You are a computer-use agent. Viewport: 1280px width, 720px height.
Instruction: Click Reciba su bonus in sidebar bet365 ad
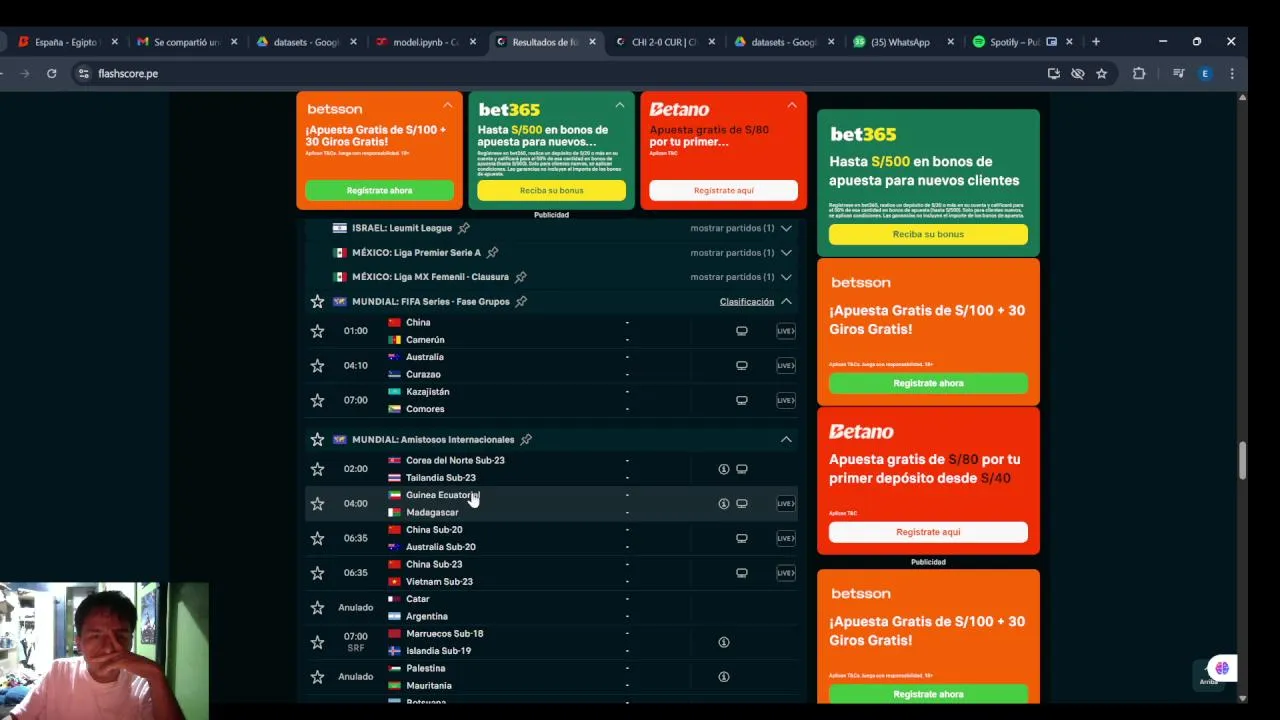pyautogui.click(x=928, y=234)
